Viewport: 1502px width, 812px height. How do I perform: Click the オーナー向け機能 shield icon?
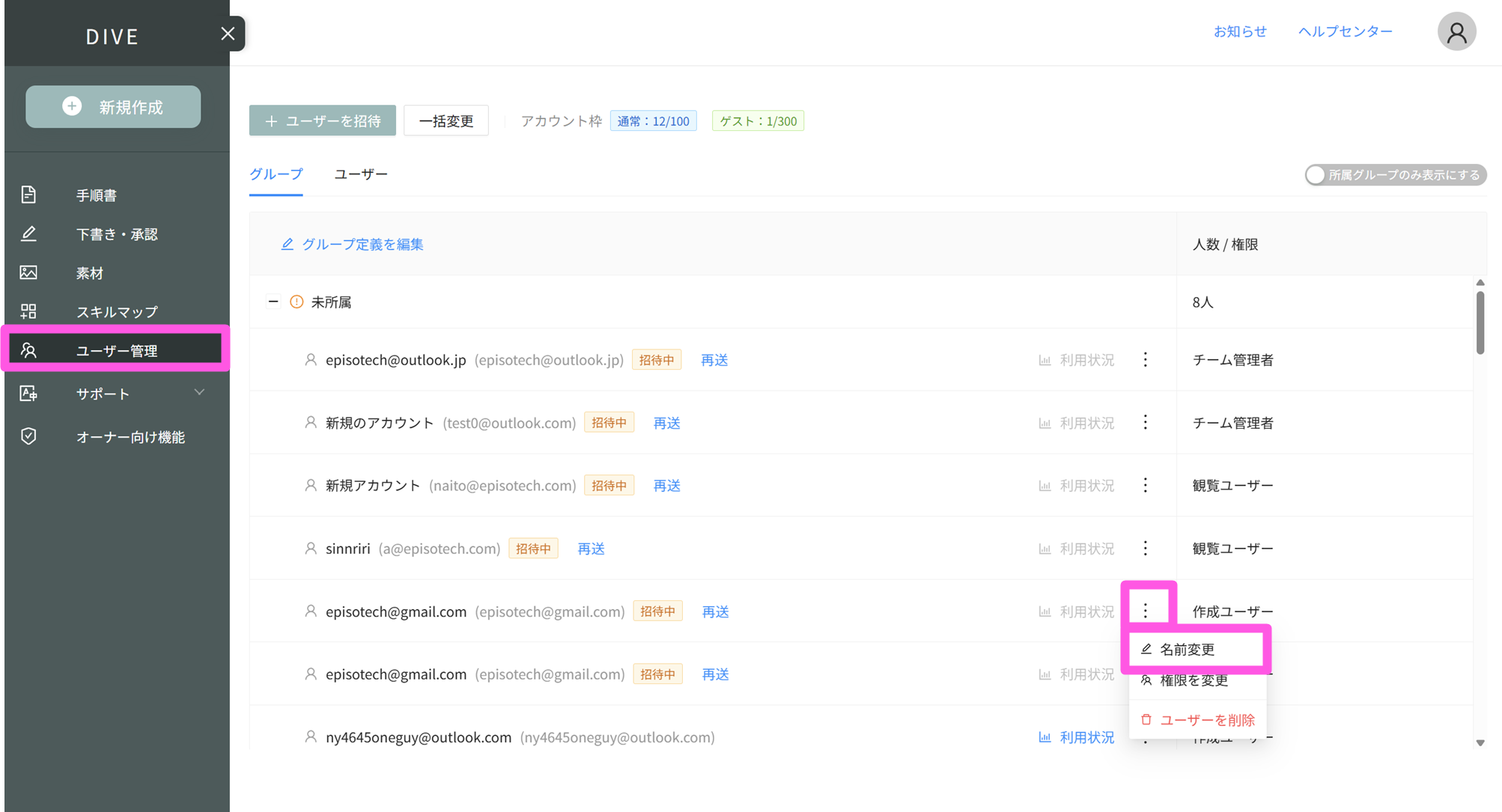point(28,436)
